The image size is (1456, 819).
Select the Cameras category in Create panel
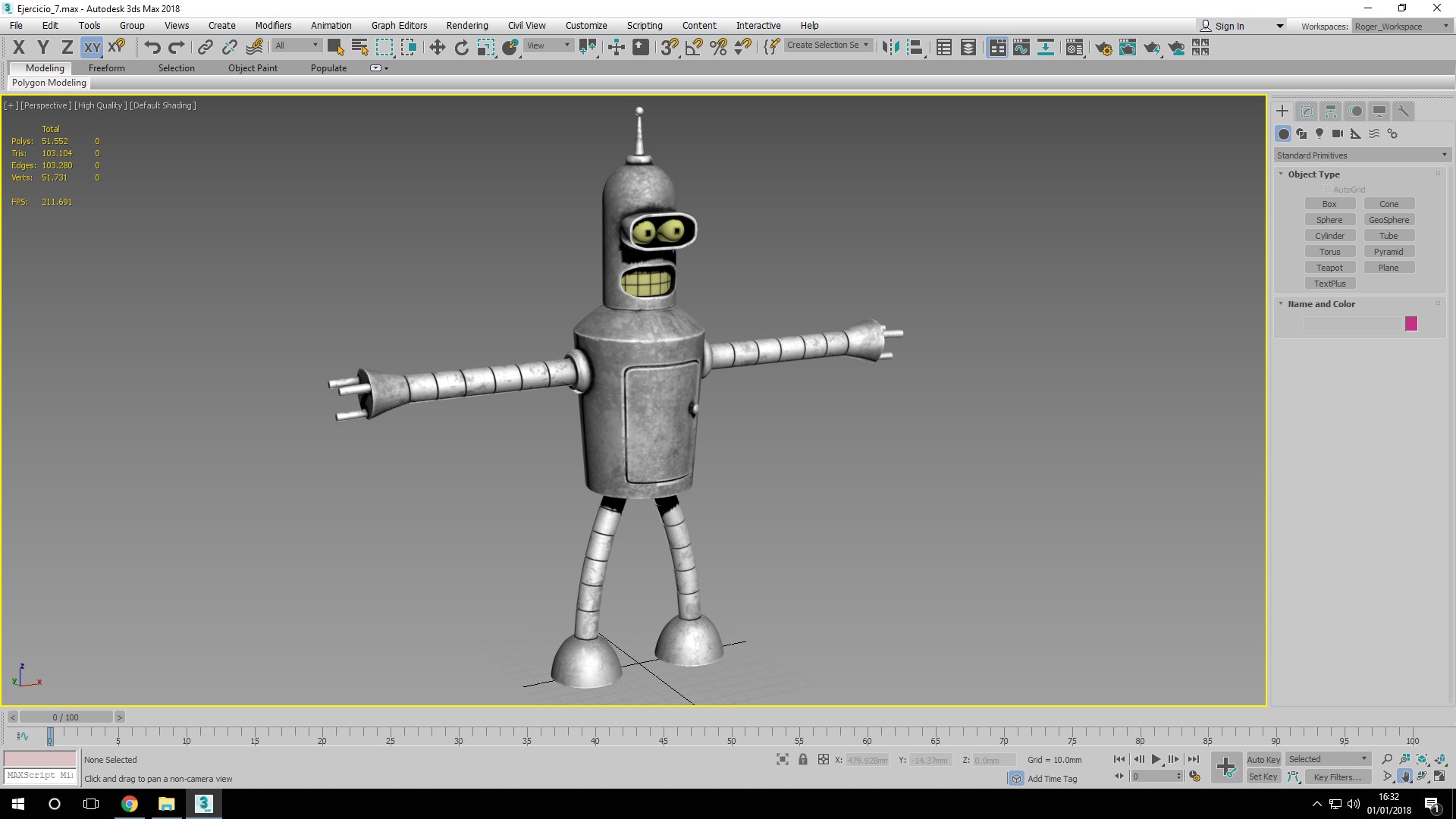tap(1338, 133)
